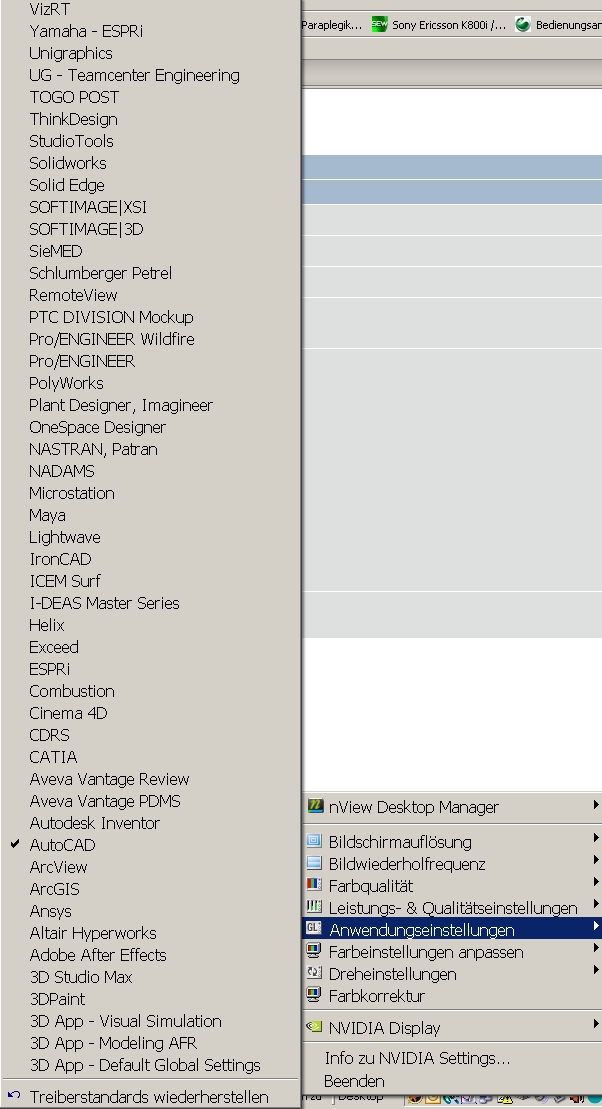The height and width of the screenshot is (1109, 602).
Task: Open the Bildschirmauflösung submenu
Action: tap(453, 842)
